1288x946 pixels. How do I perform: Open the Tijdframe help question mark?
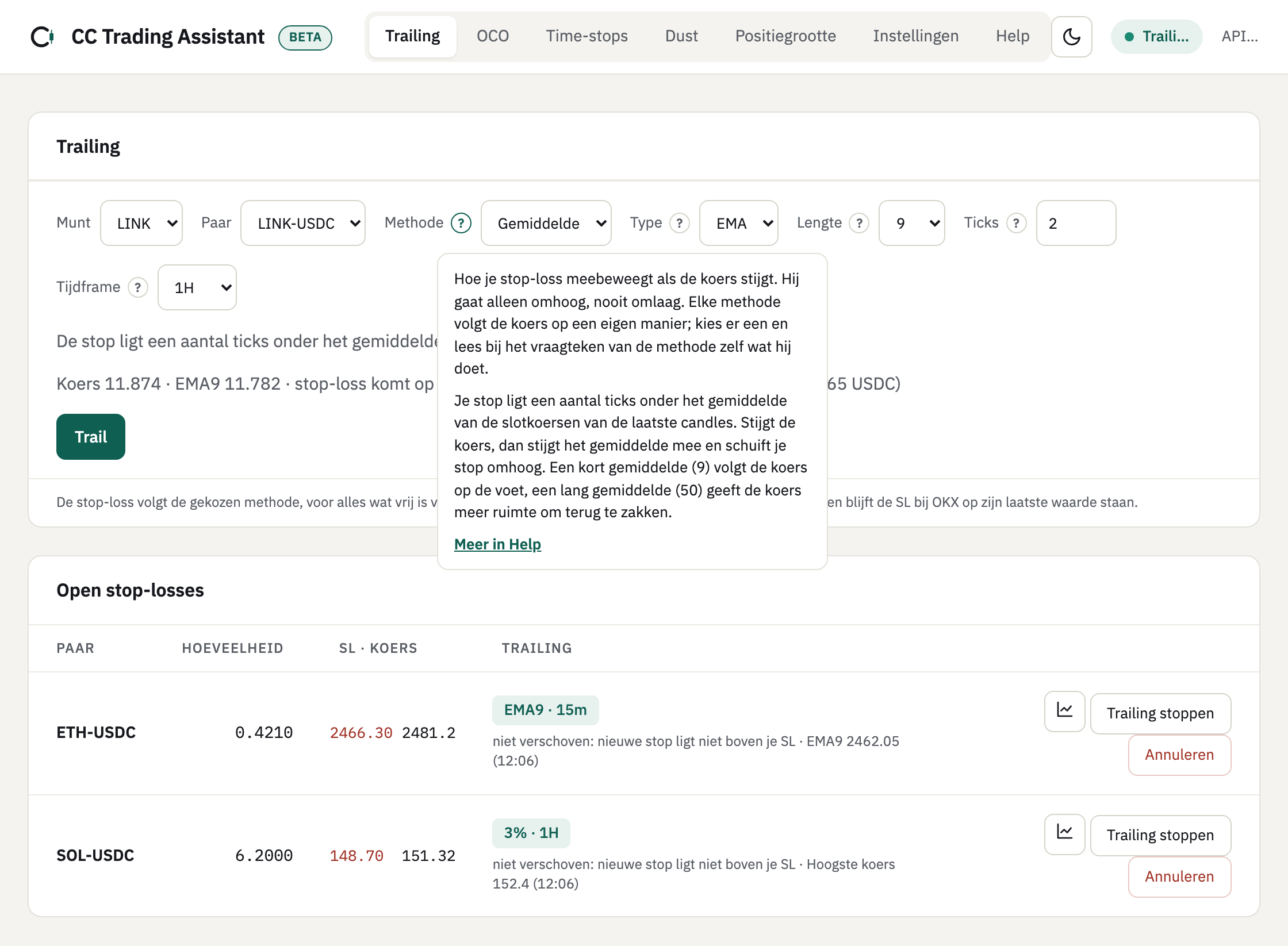[138, 287]
